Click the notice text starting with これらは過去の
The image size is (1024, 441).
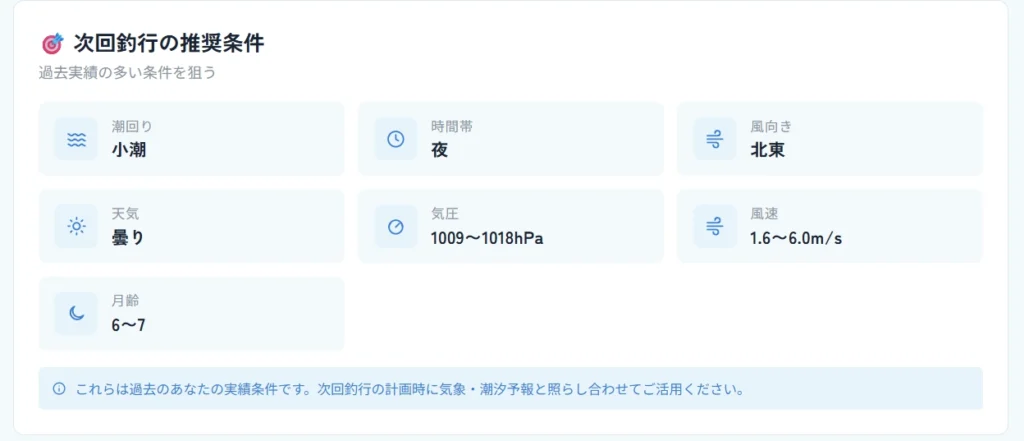point(410,388)
